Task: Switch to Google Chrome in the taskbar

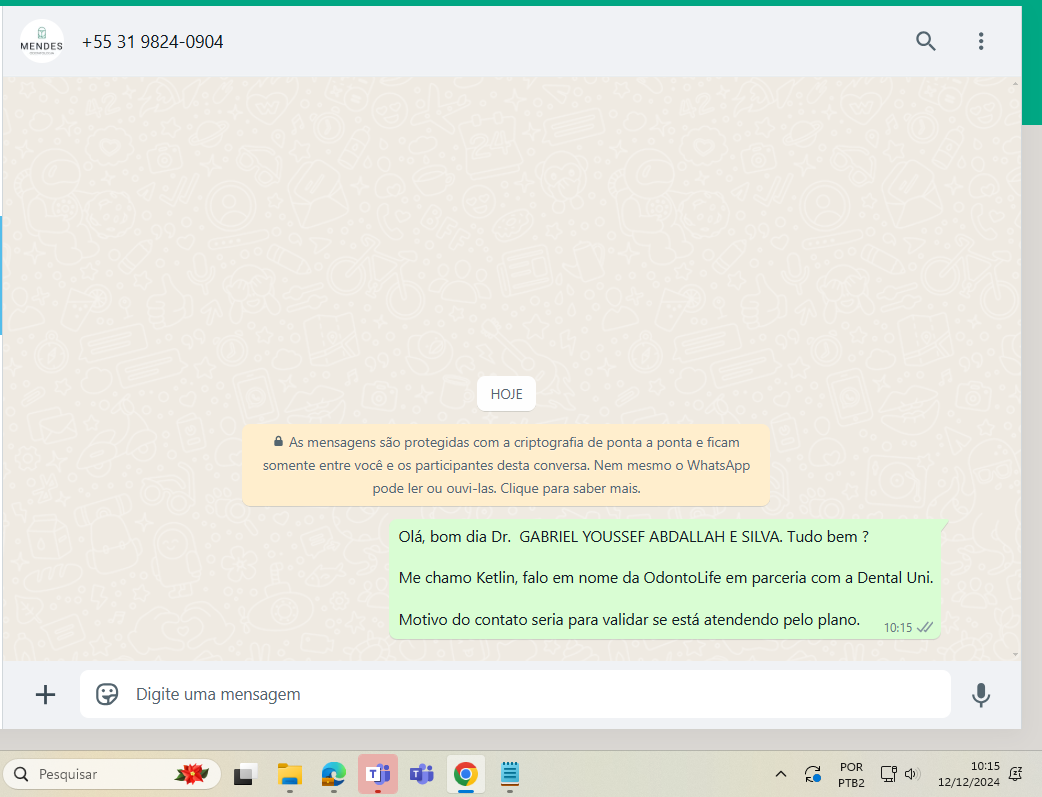Action: point(466,774)
